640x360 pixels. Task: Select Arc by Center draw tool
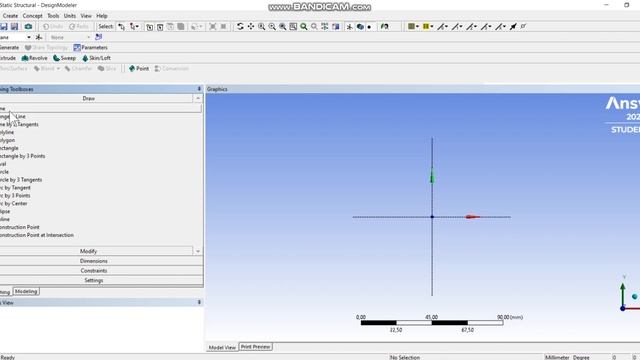click(x=14, y=203)
